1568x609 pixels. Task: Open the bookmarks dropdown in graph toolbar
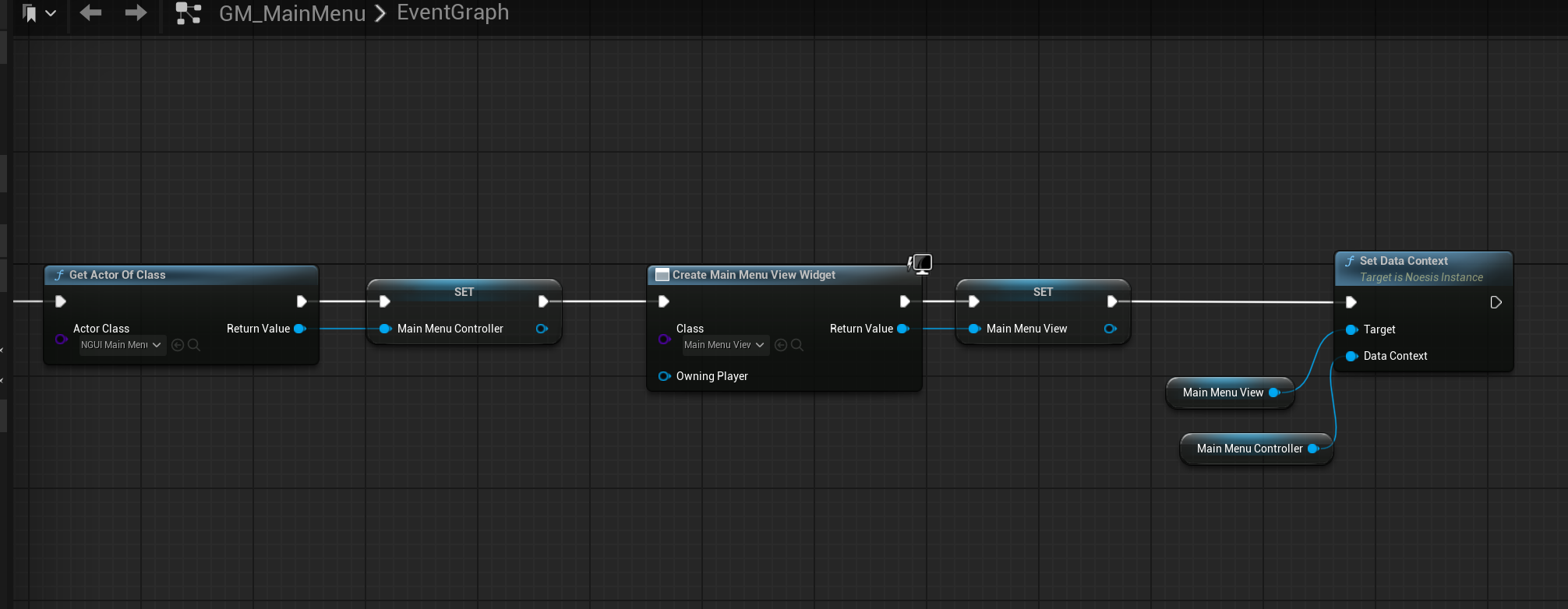point(38,13)
